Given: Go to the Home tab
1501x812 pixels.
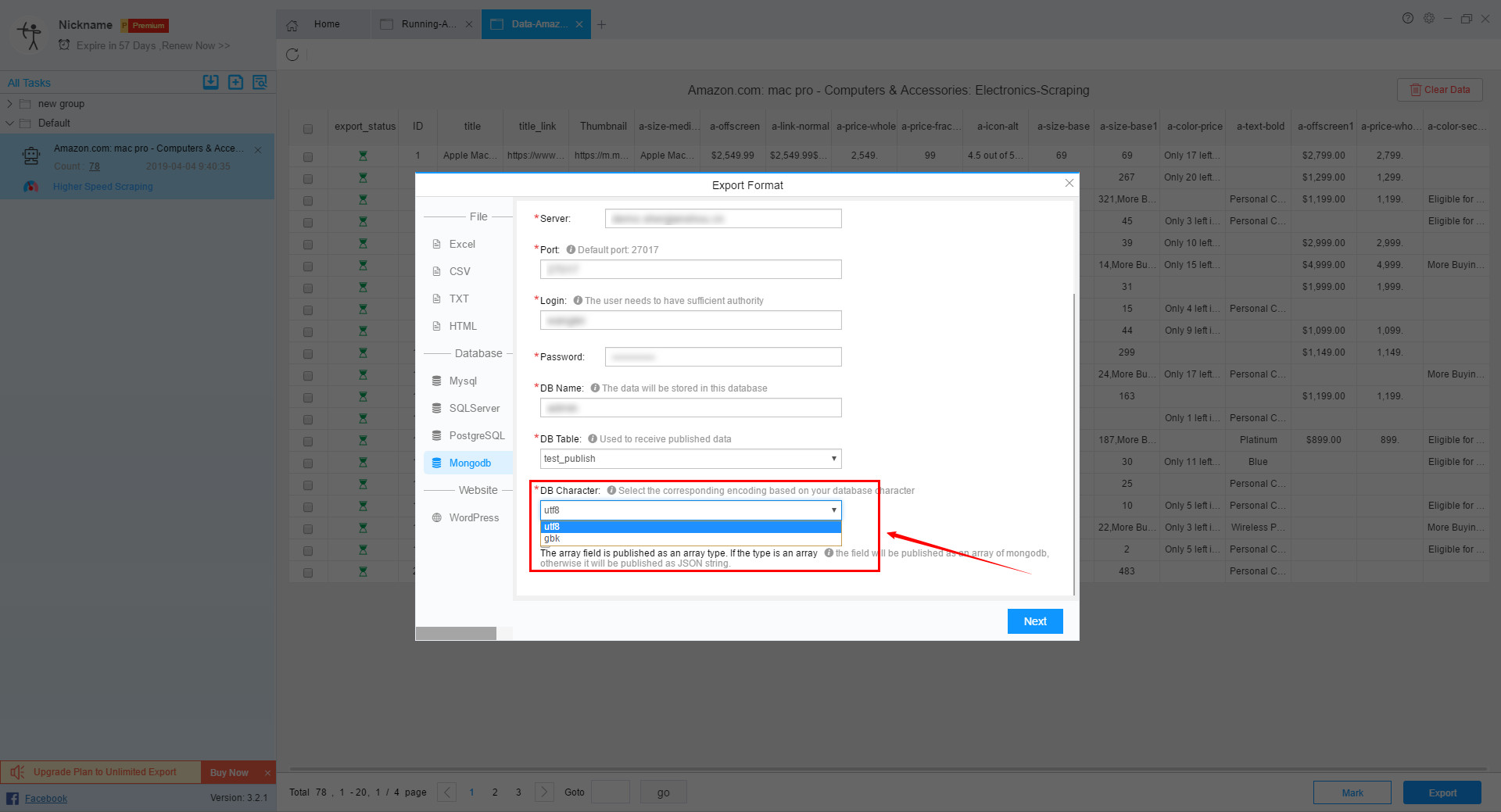Looking at the screenshot, I should tap(326, 24).
